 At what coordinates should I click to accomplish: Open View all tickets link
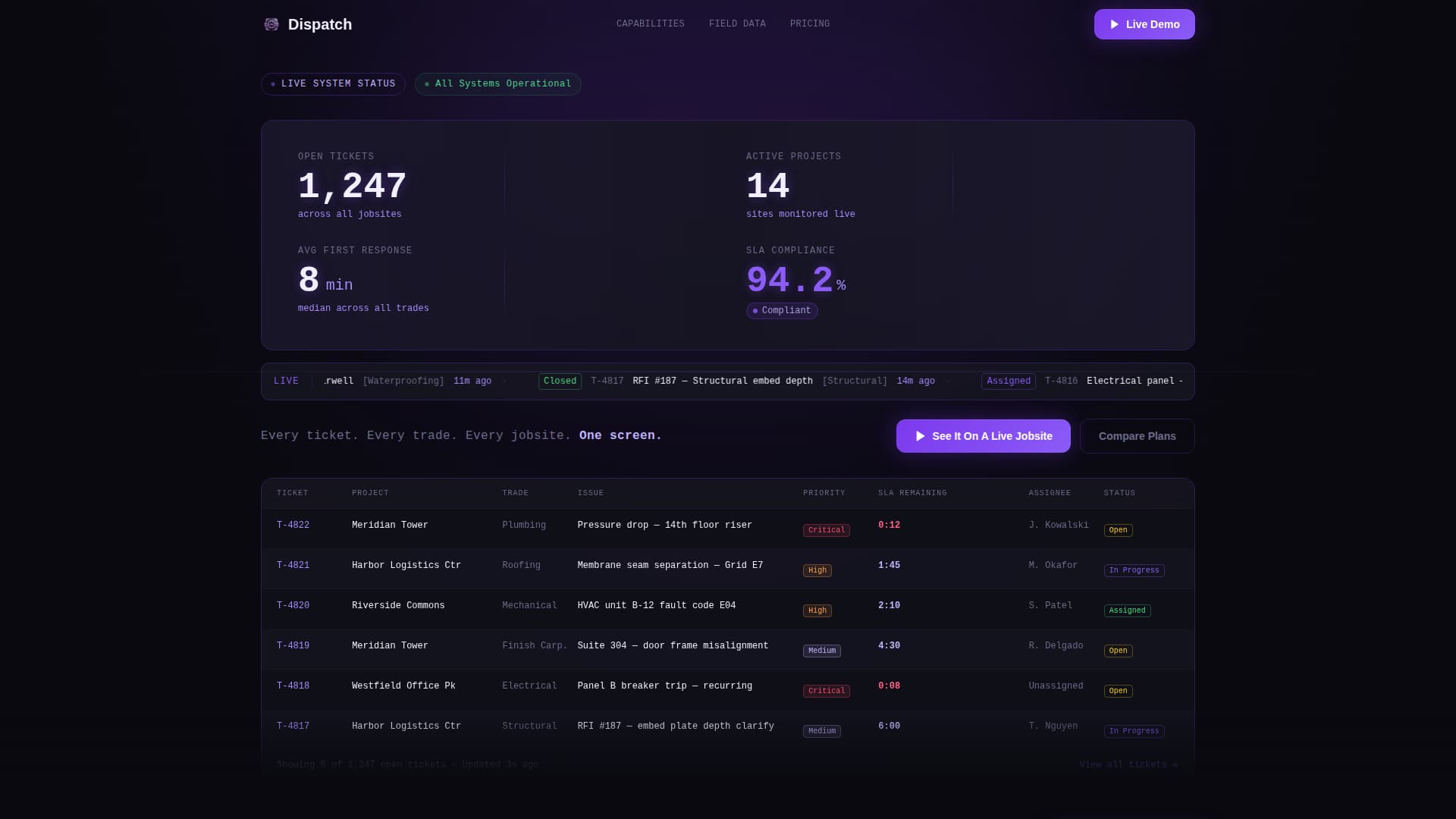1129,764
